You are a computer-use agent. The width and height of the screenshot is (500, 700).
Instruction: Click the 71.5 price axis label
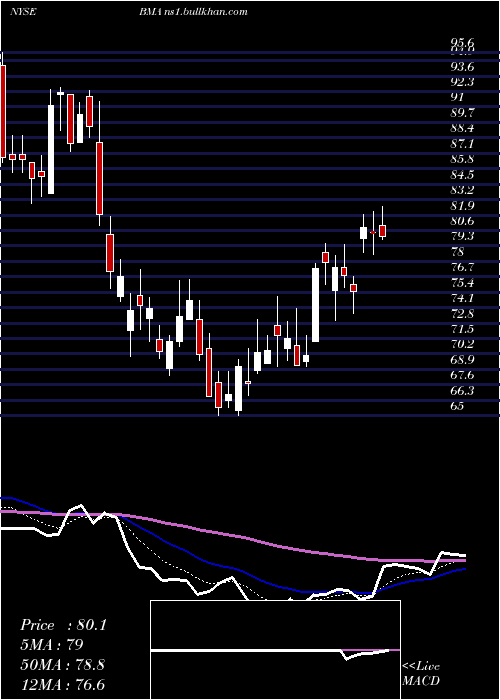click(x=462, y=329)
